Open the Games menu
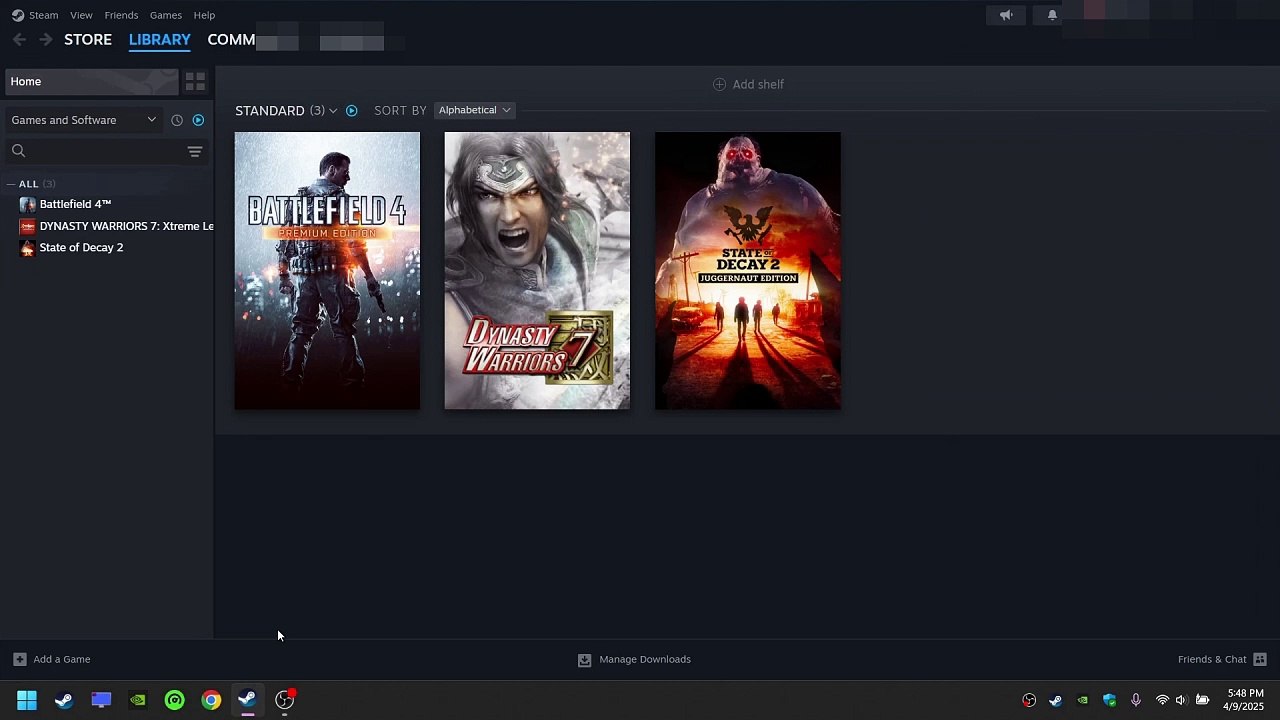This screenshot has width=1280, height=720. click(x=165, y=15)
